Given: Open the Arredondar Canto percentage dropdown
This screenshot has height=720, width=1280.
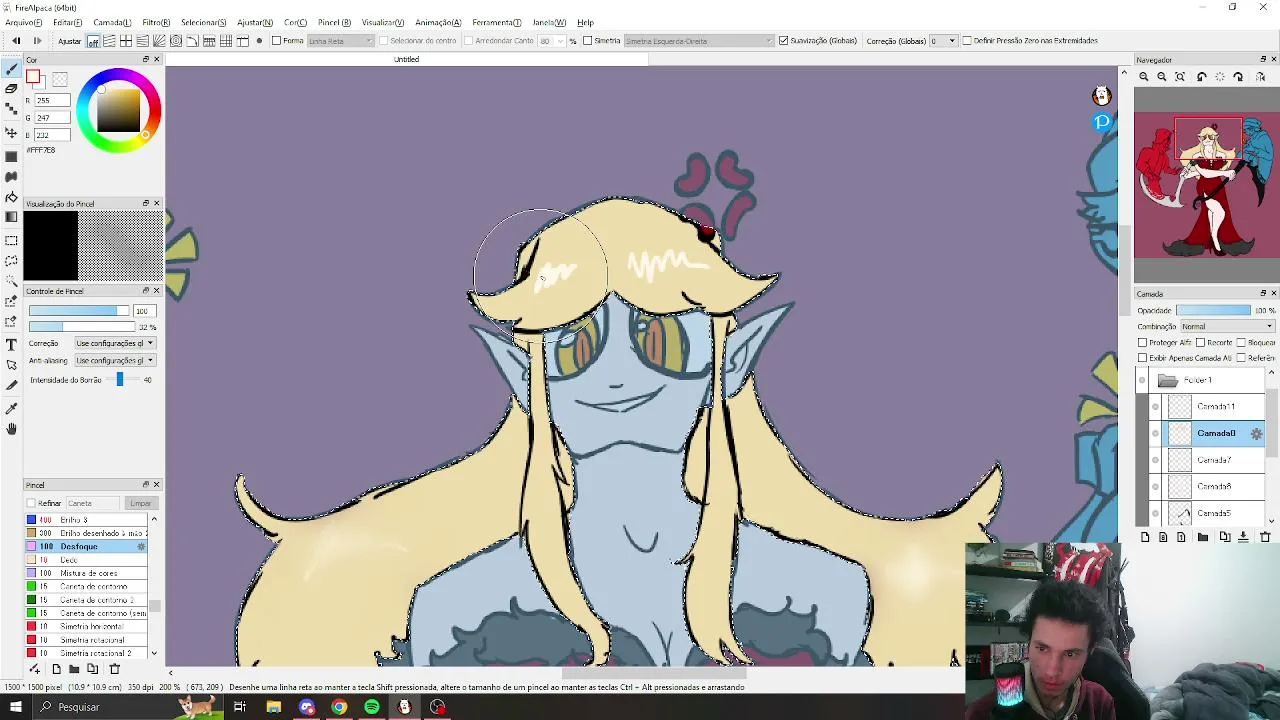Looking at the screenshot, I should 551,41.
